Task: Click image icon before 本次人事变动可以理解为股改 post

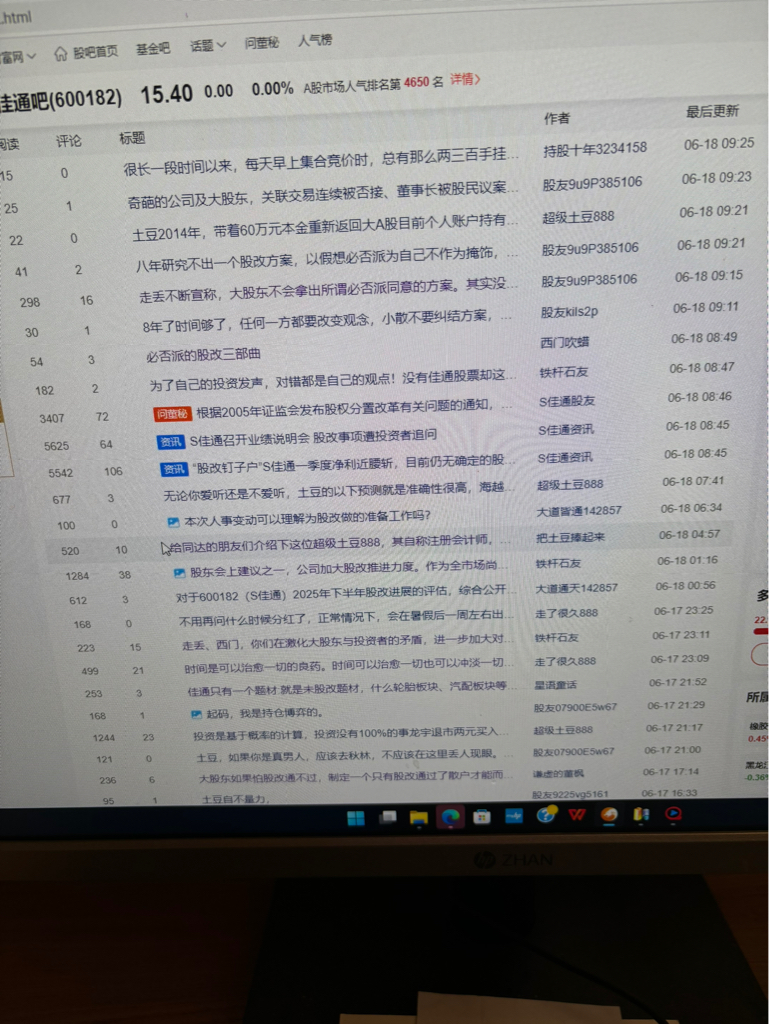Action: (173, 522)
